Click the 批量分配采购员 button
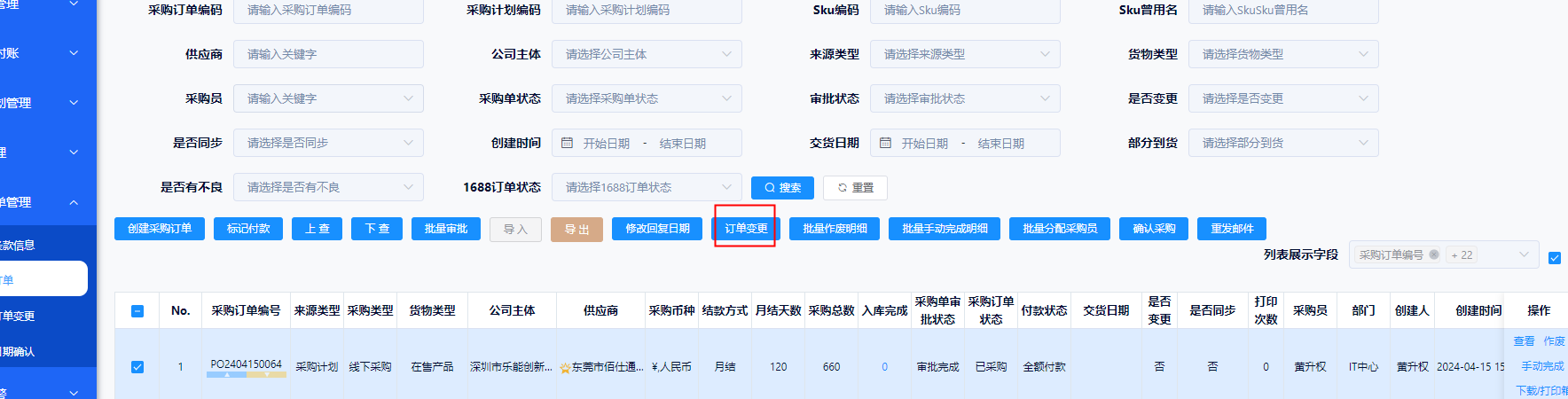This screenshot has height=399, width=1568. point(1060,229)
